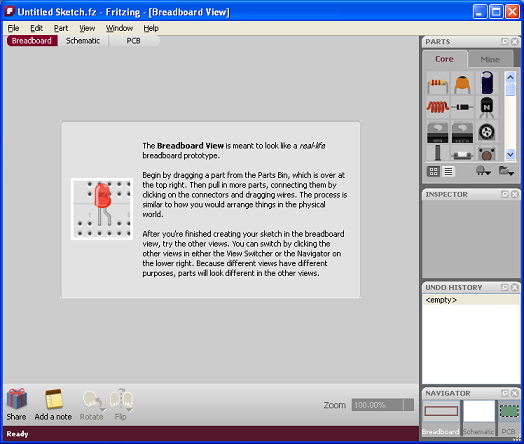Open the part options dropdown in Parts bin
This screenshot has width=524, height=444.
483,171
